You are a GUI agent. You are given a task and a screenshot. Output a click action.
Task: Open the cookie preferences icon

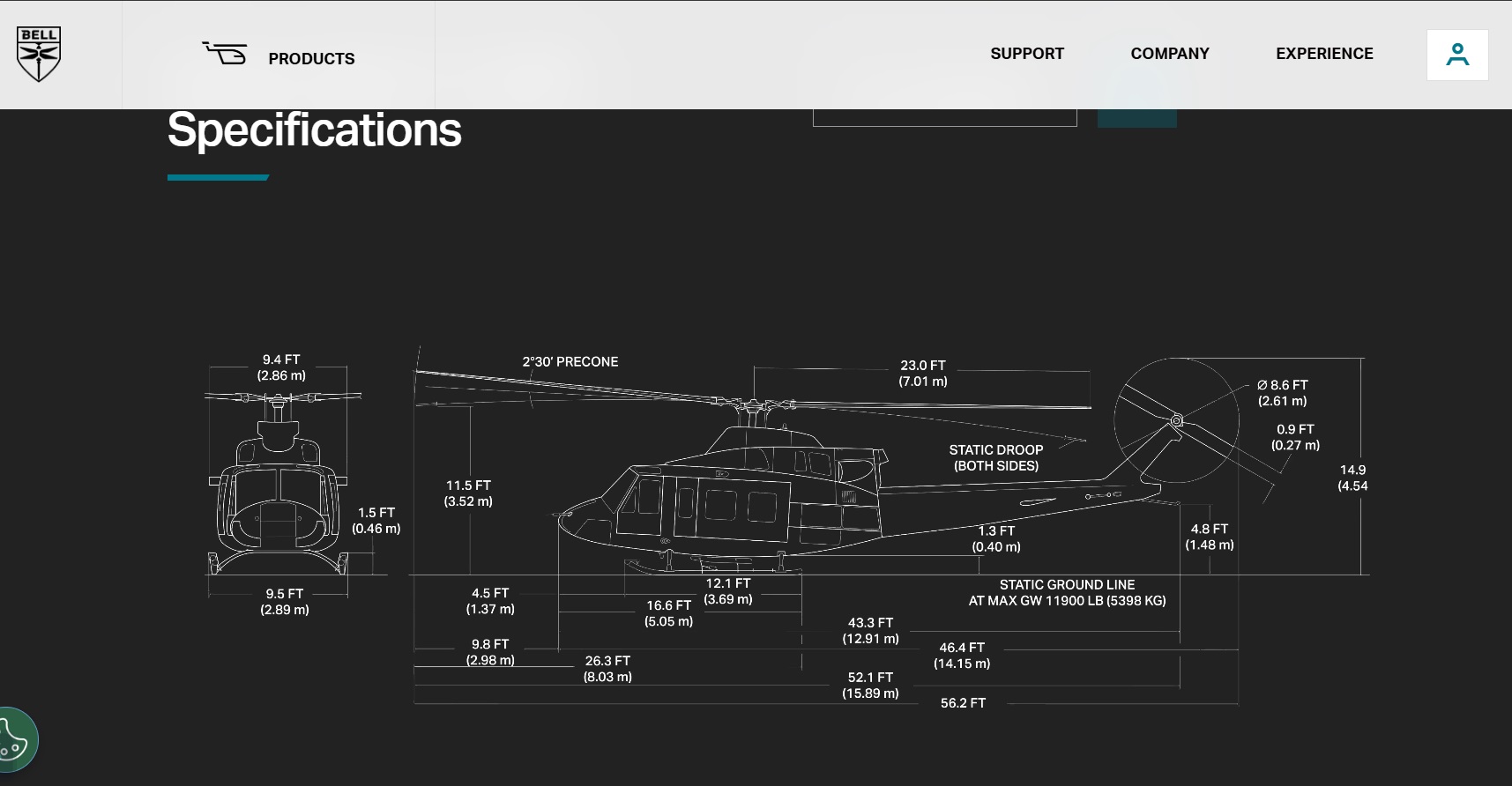(15, 740)
